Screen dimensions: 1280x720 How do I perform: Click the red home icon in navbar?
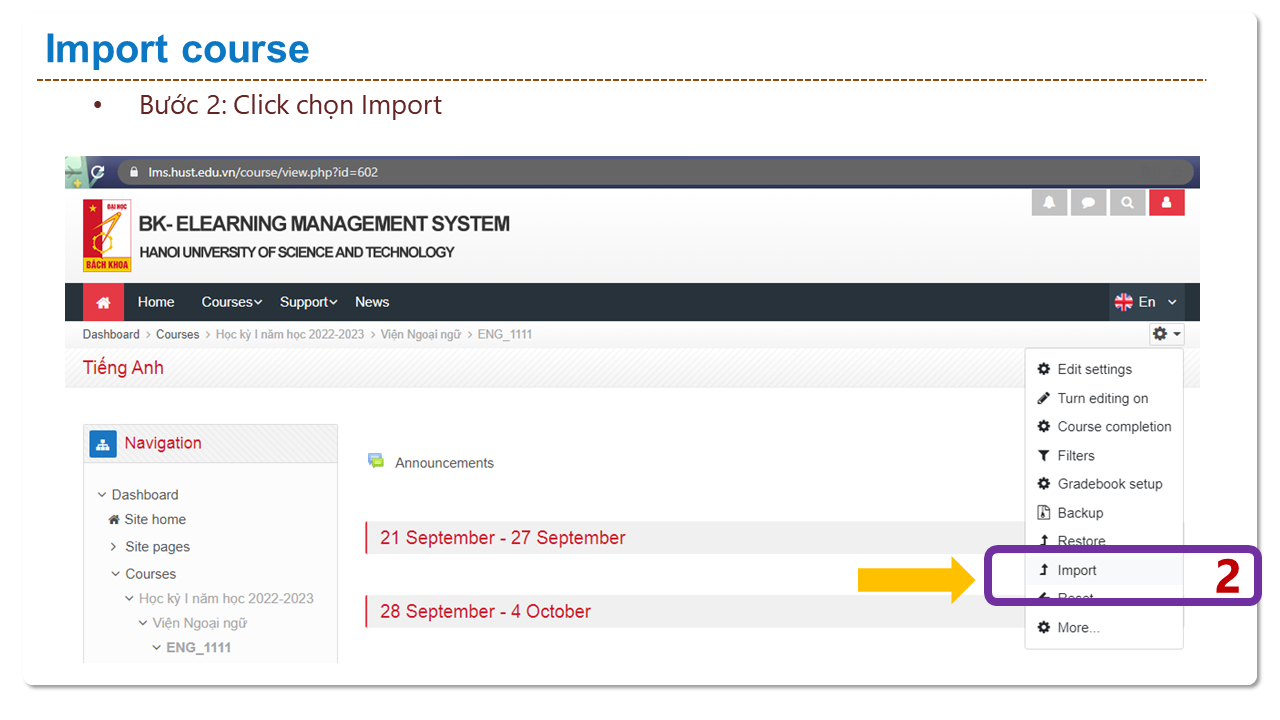[x=103, y=302]
